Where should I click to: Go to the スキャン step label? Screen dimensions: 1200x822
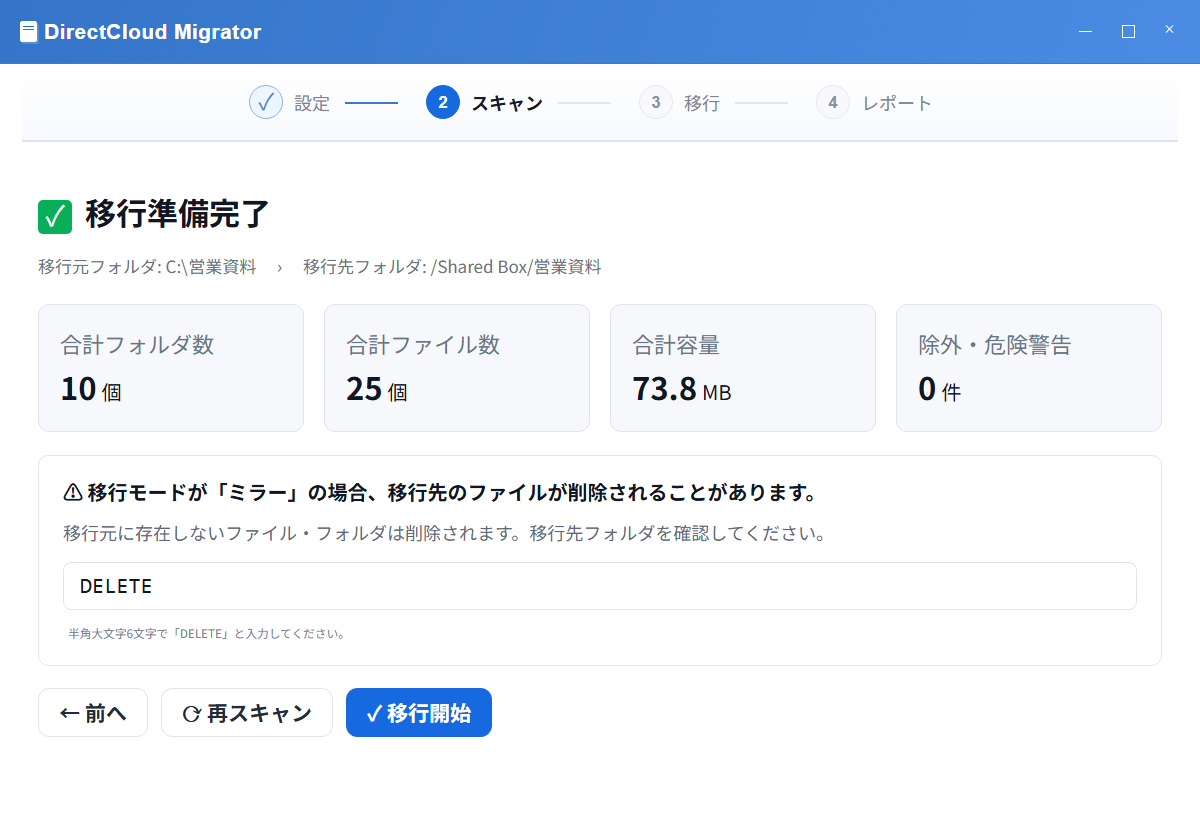coord(507,103)
